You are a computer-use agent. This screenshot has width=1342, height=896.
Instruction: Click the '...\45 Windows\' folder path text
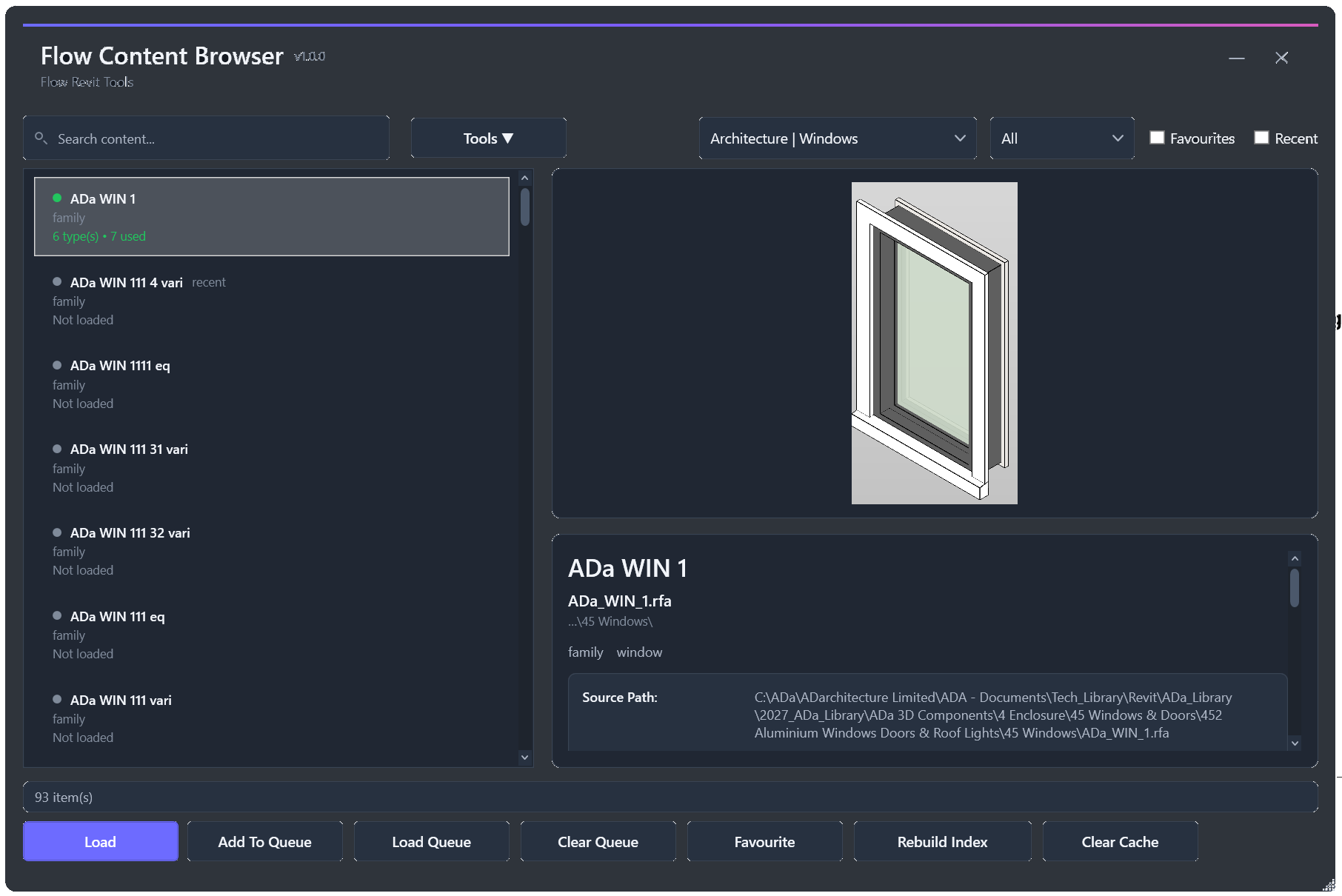pyautogui.click(x=610, y=621)
